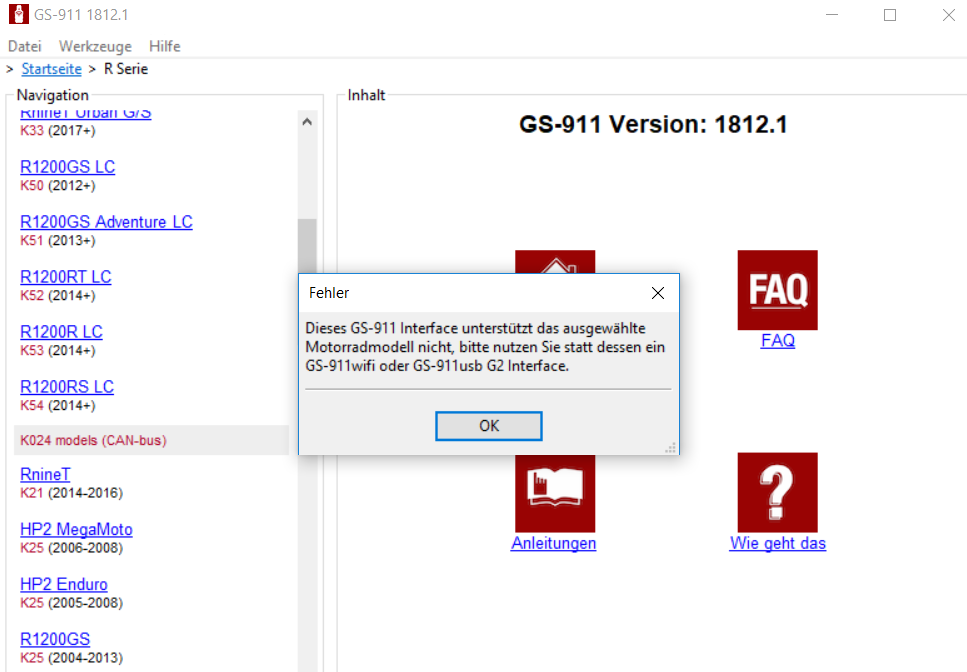Viewport: 967px width, 672px height.
Task: Select R1200RT LC from navigation
Action: tap(65, 277)
